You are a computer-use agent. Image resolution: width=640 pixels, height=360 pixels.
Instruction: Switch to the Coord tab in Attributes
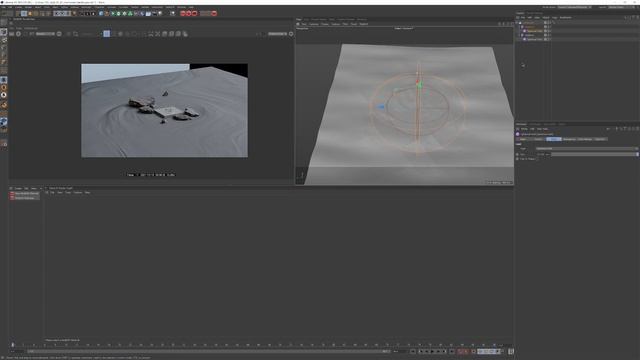click(538, 139)
